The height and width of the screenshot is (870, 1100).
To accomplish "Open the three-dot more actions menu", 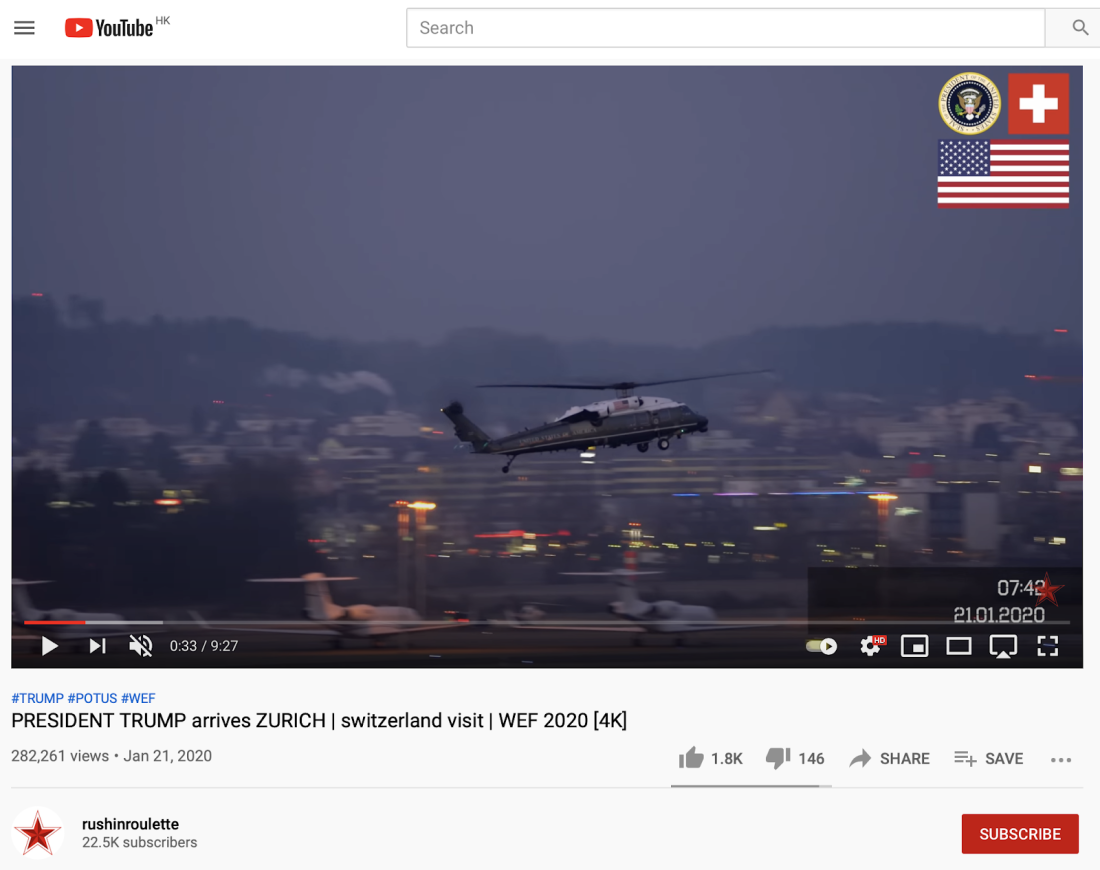I will point(1061,760).
